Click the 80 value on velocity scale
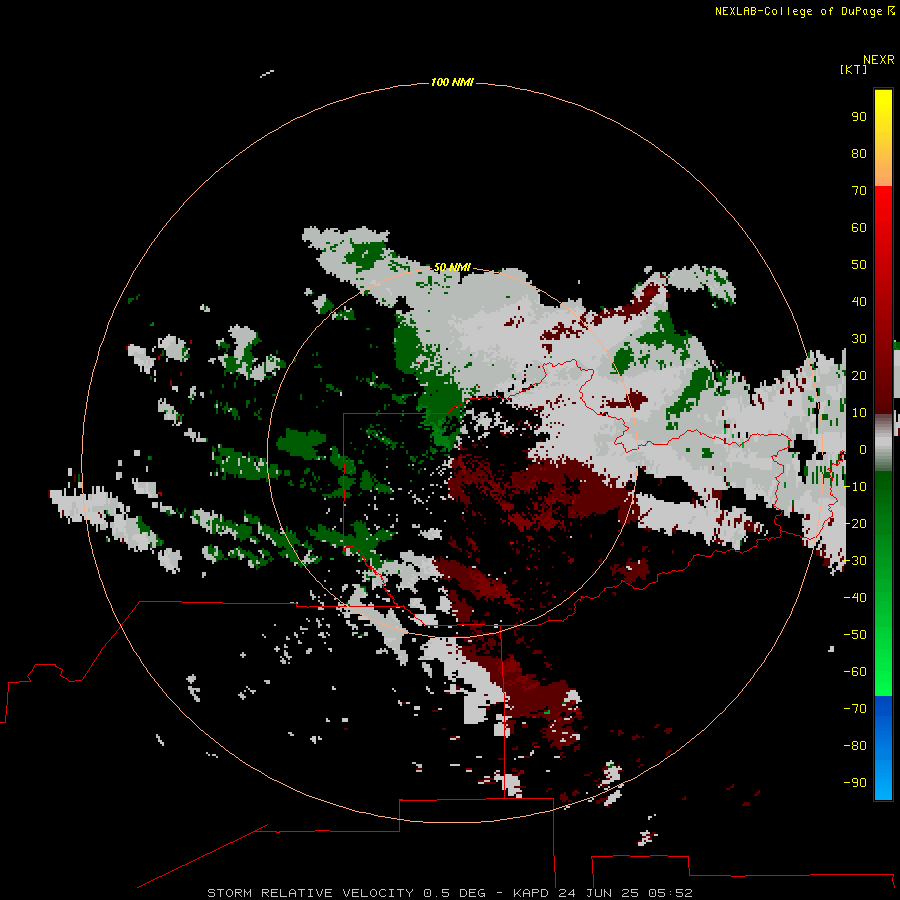 tap(859, 153)
